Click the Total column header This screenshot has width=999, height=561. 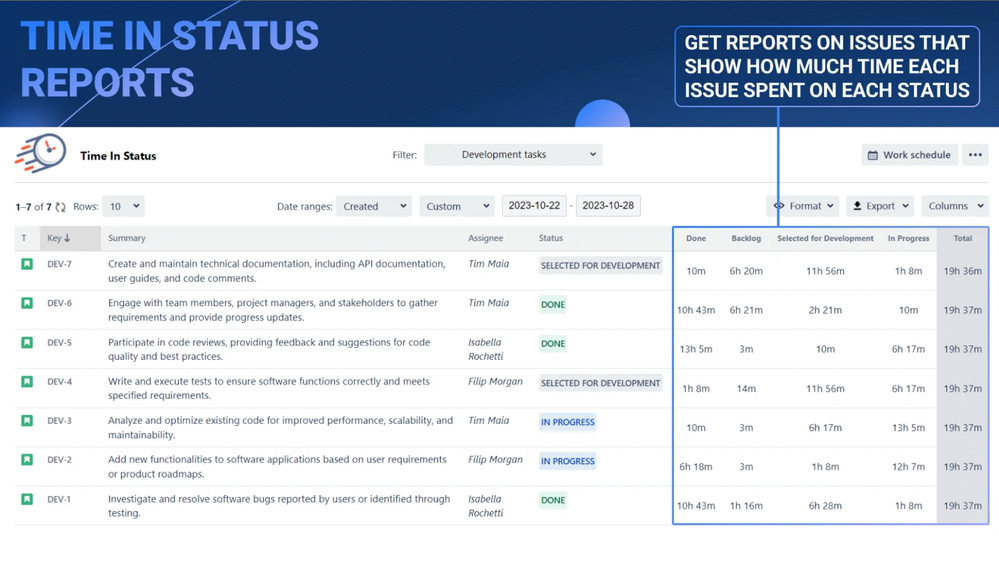[x=963, y=238]
